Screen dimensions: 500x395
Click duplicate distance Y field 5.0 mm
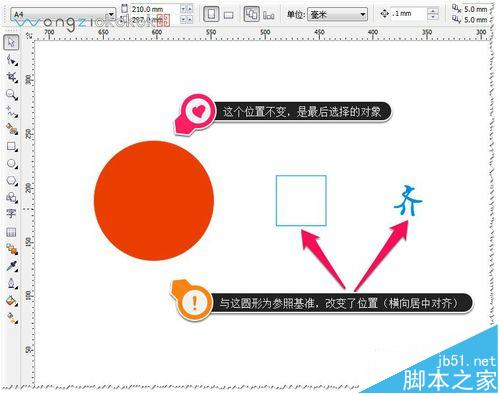[476, 20]
